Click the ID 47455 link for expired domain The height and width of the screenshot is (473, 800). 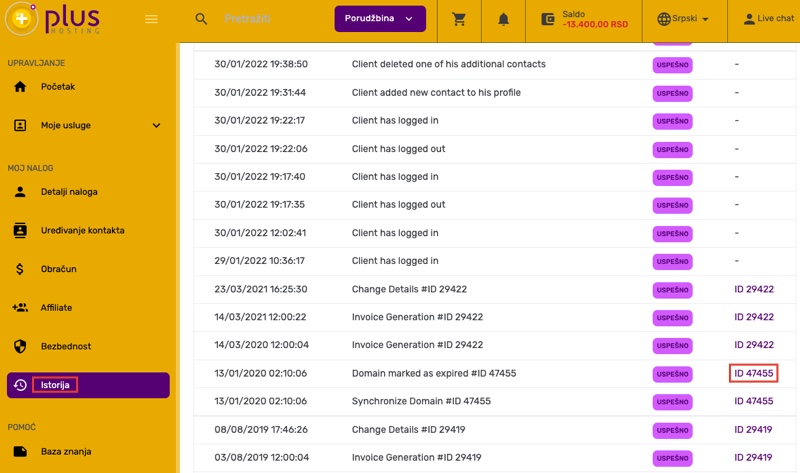(753, 373)
